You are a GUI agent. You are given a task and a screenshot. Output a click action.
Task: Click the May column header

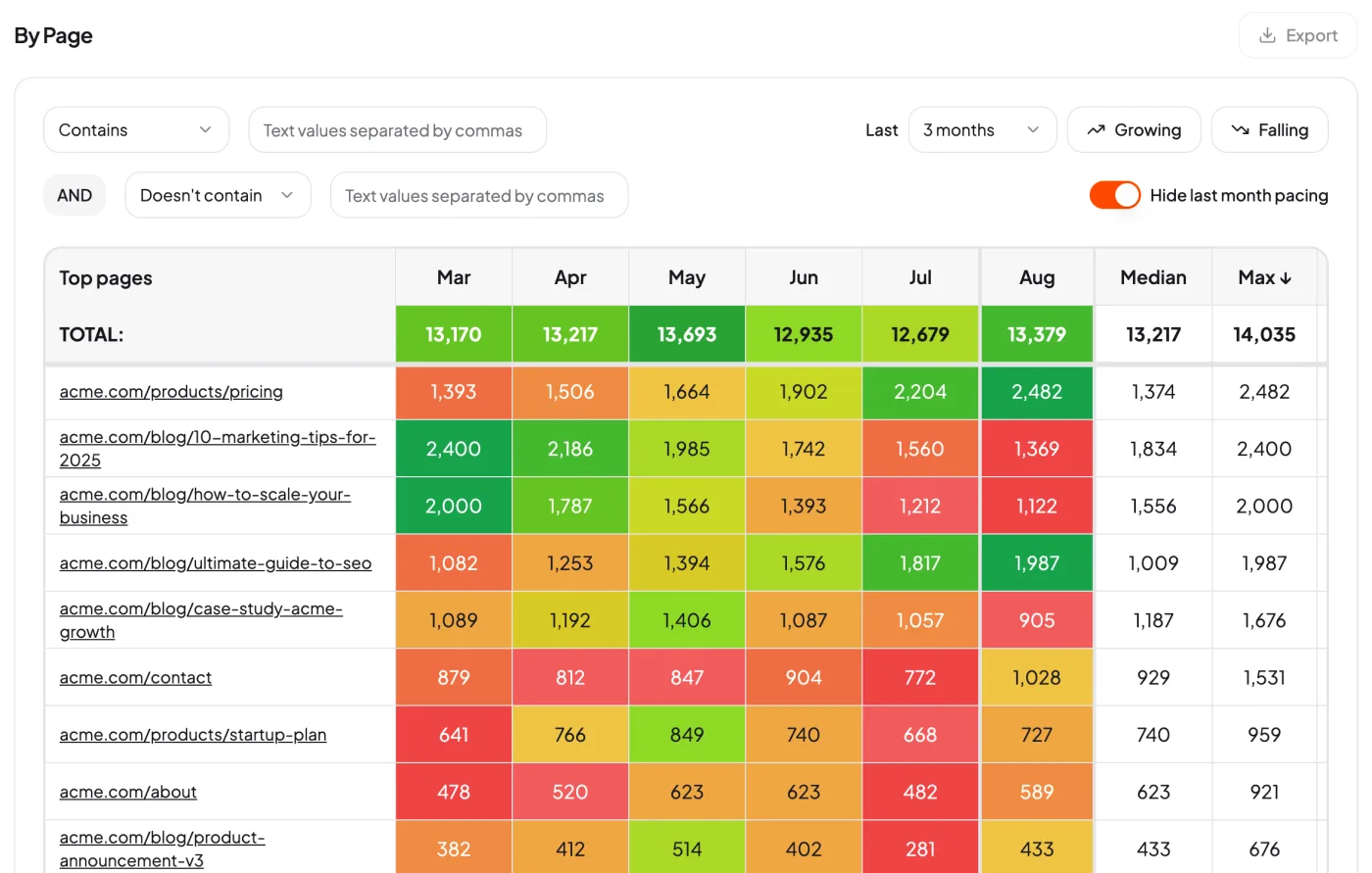pyautogui.click(x=687, y=277)
